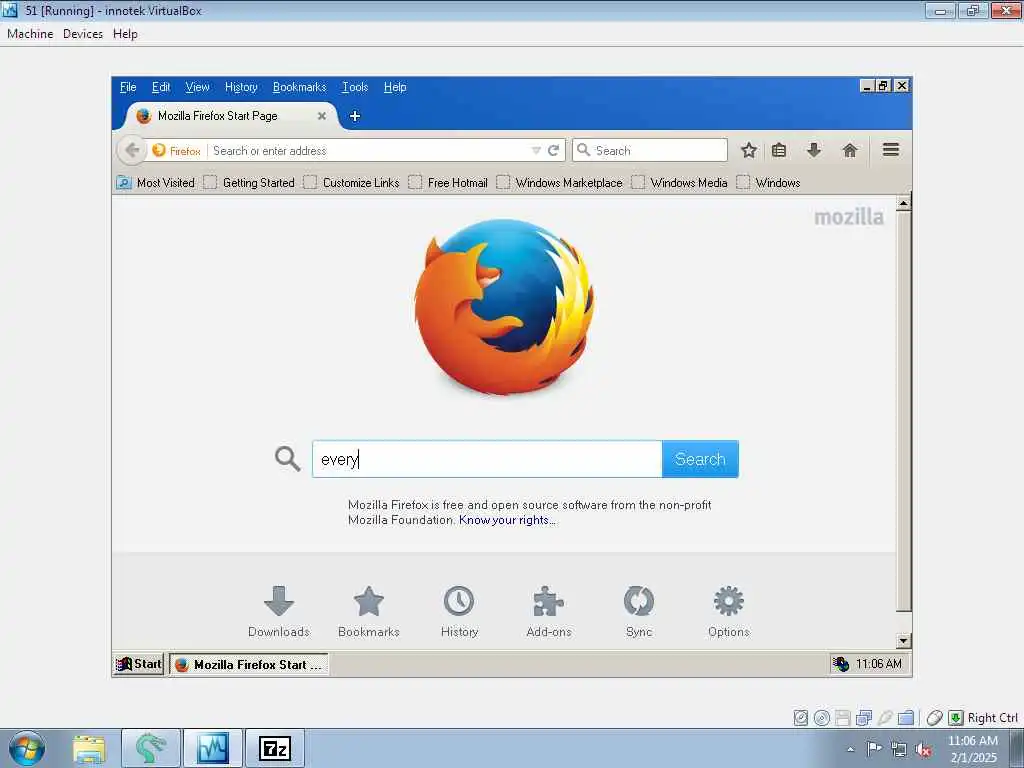The image size is (1024, 768).
Task: Click the host clock showing 11:06 AM
Action: pos(973,741)
